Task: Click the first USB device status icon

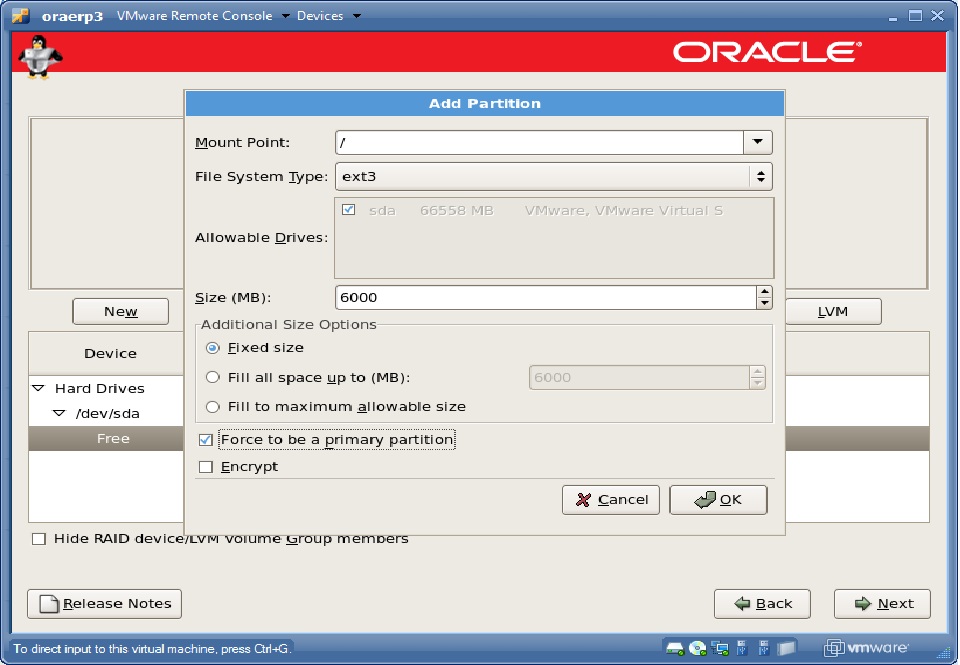Action: click(742, 648)
